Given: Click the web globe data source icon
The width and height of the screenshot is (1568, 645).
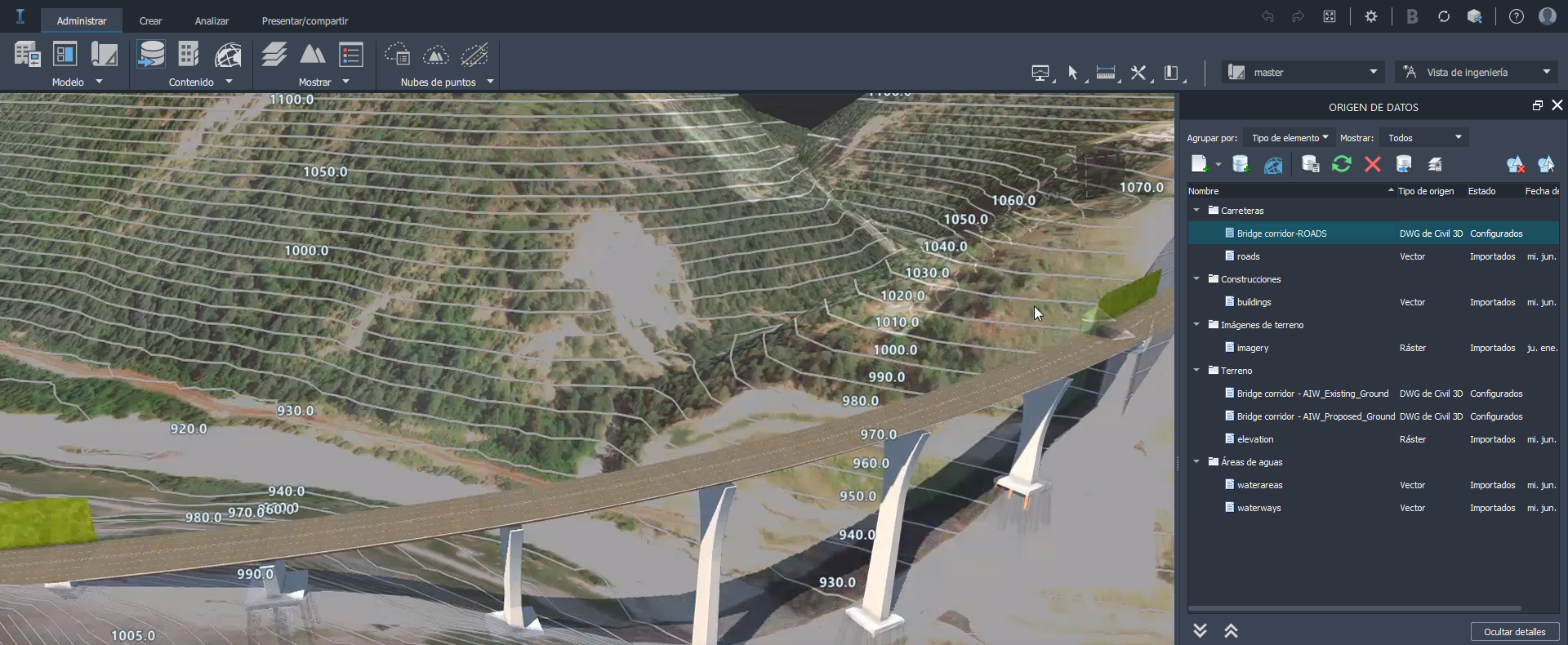Looking at the screenshot, I should pyautogui.click(x=1273, y=164).
